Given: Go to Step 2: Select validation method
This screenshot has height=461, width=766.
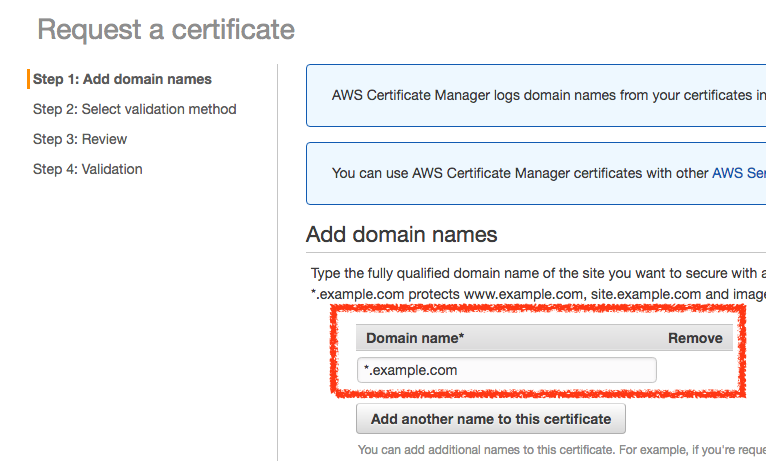Looking at the screenshot, I should [x=134, y=109].
